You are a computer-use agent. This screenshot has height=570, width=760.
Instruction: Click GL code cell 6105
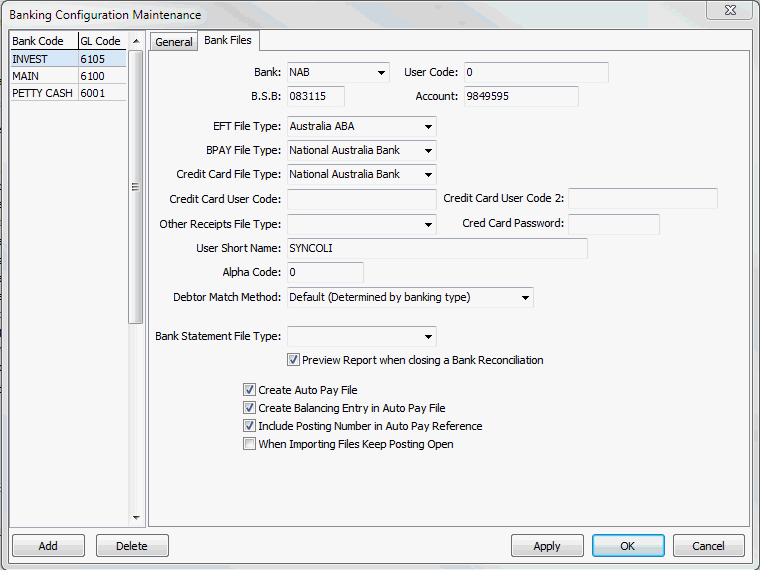pos(102,59)
